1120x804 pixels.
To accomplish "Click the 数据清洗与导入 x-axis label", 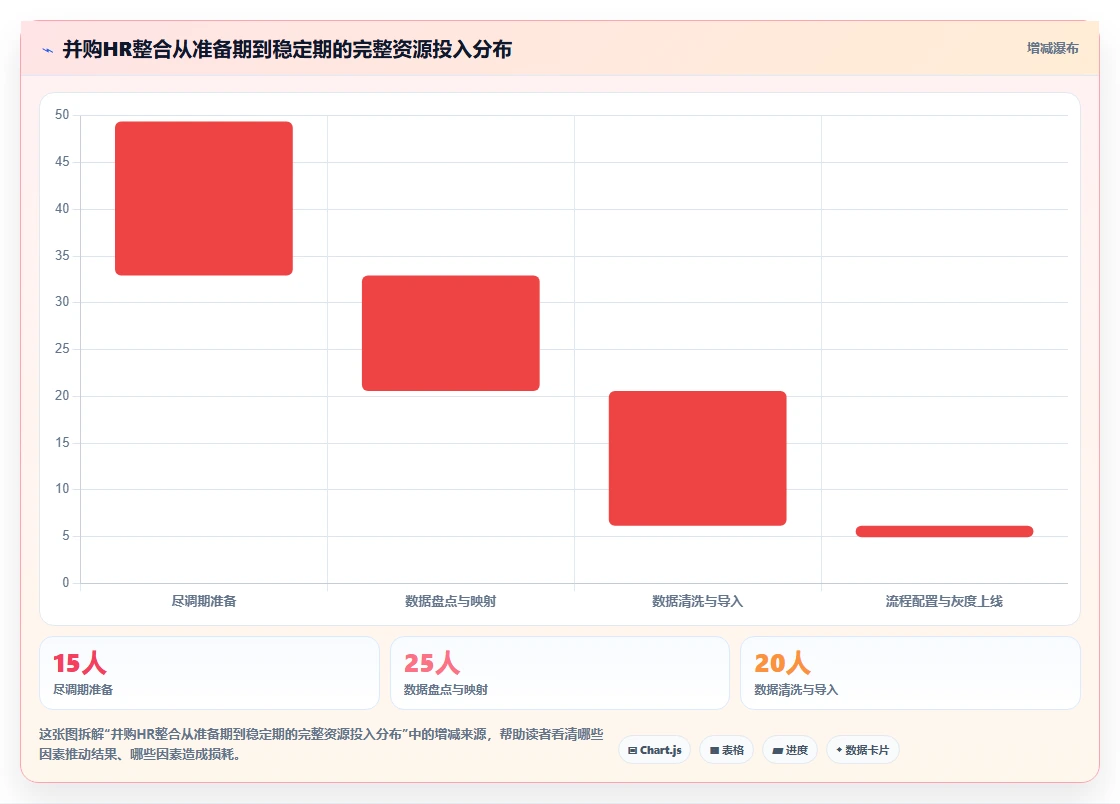I will pyautogui.click(x=697, y=601).
